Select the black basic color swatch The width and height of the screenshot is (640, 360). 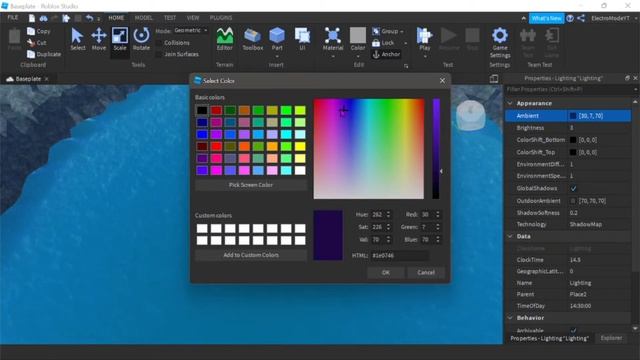(x=202, y=110)
